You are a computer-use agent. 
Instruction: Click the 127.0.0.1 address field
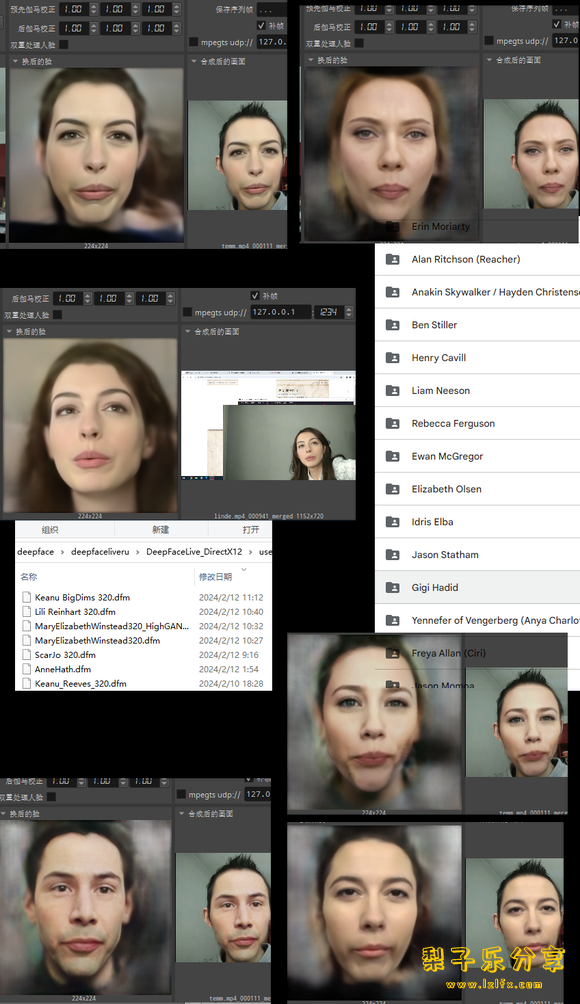click(x=280, y=312)
